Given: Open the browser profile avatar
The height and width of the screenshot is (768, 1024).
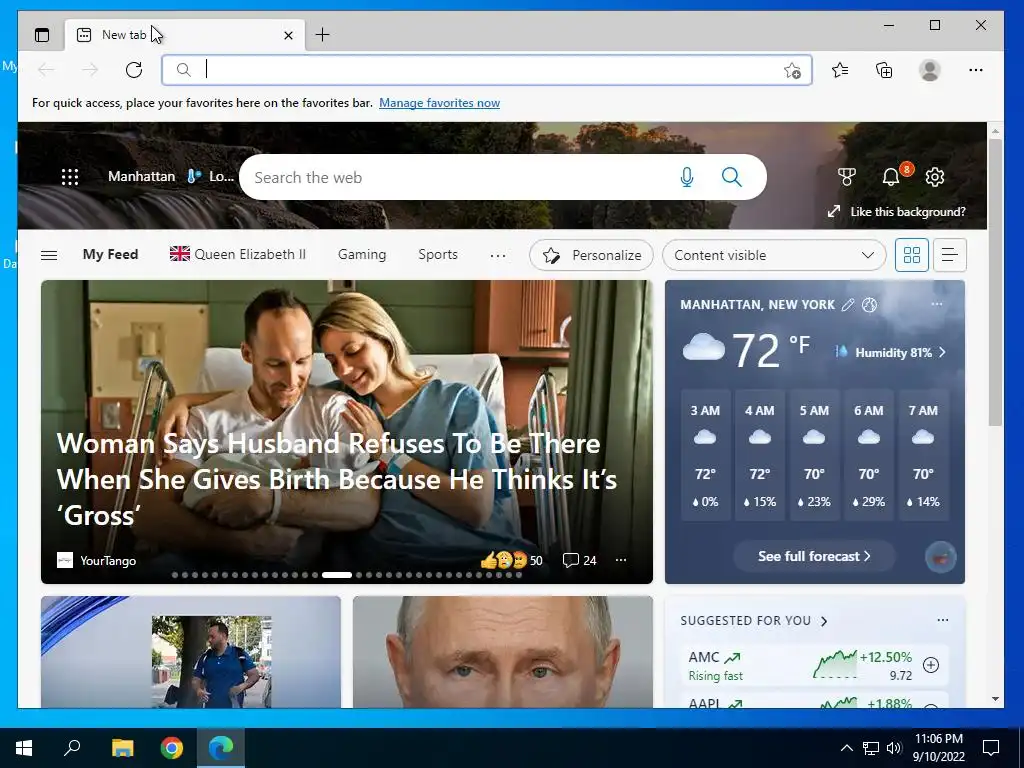Looking at the screenshot, I should pos(929,70).
